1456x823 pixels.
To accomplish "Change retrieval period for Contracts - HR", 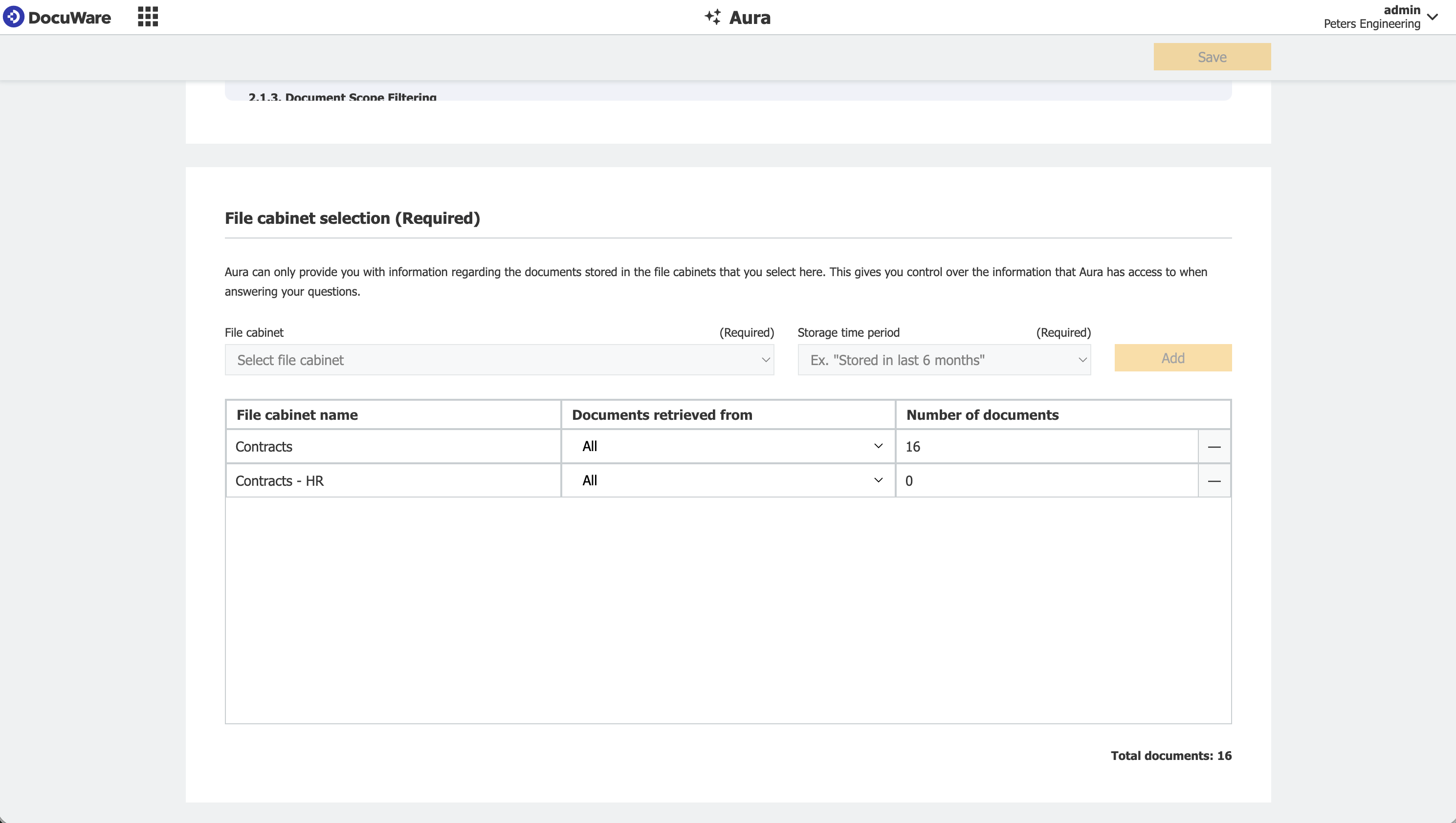I will 728,481.
